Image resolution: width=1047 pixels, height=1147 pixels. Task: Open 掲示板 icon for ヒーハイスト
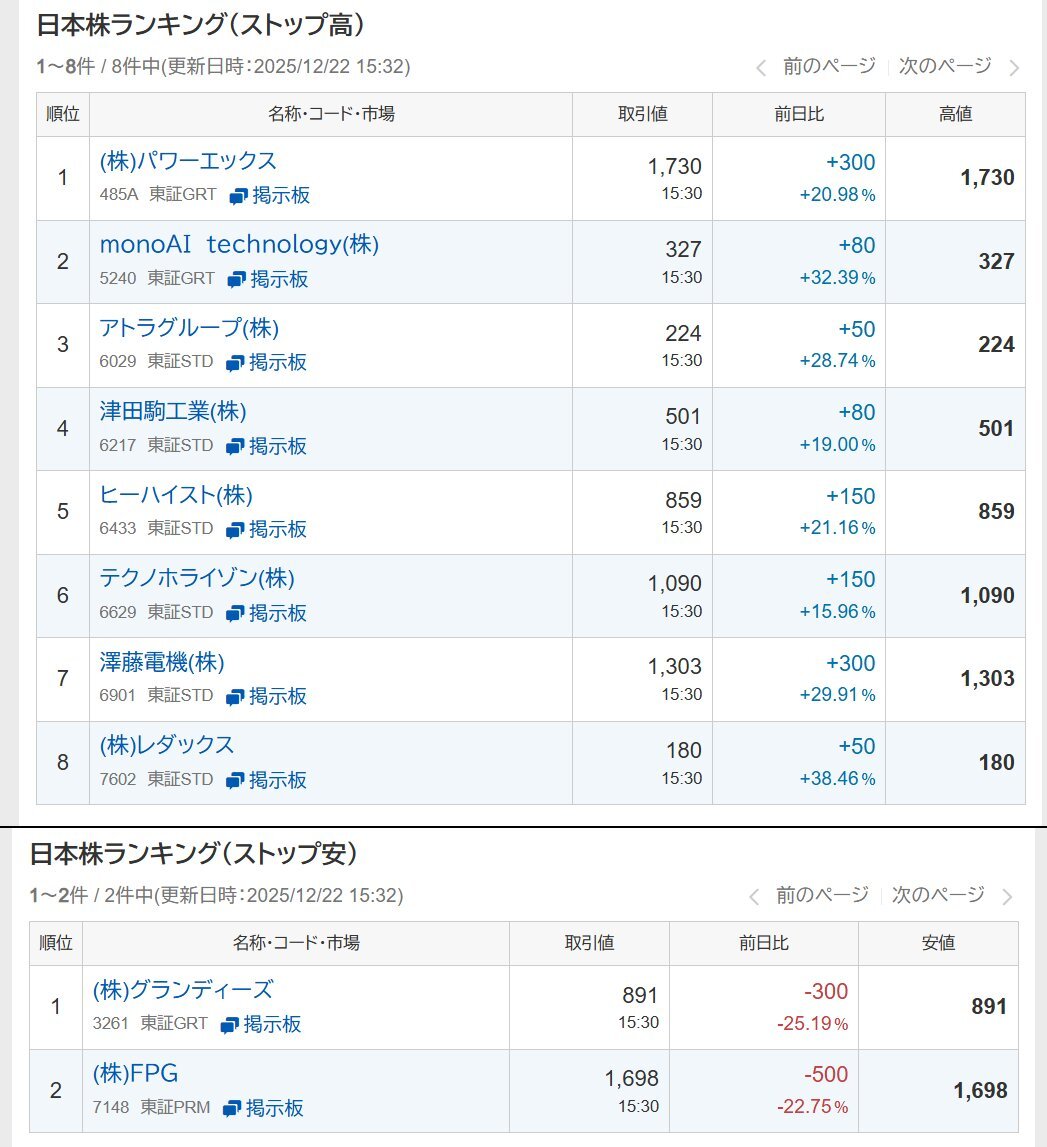[x=235, y=529]
